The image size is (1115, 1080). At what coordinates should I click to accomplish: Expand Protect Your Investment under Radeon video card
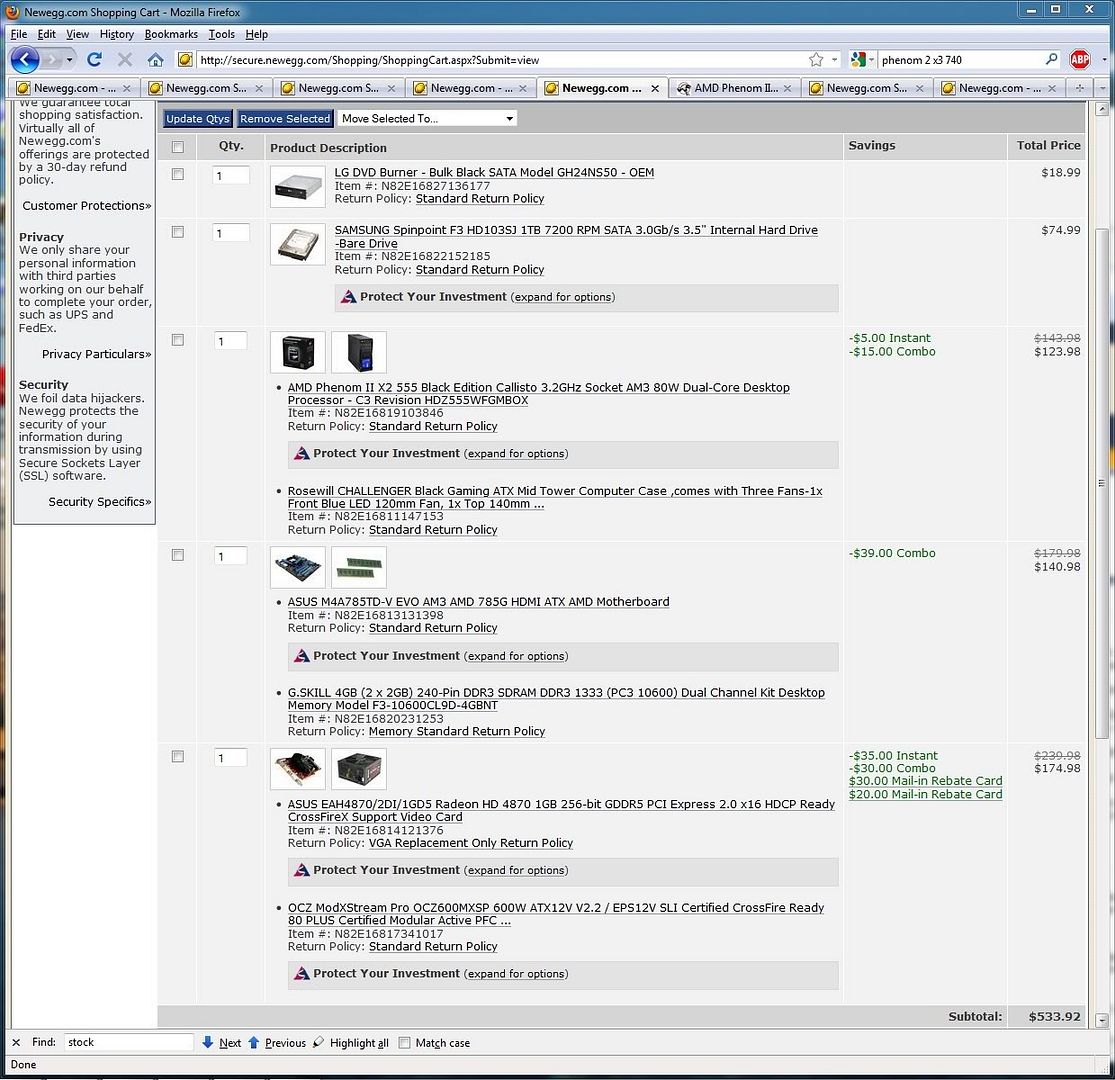pos(516,870)
